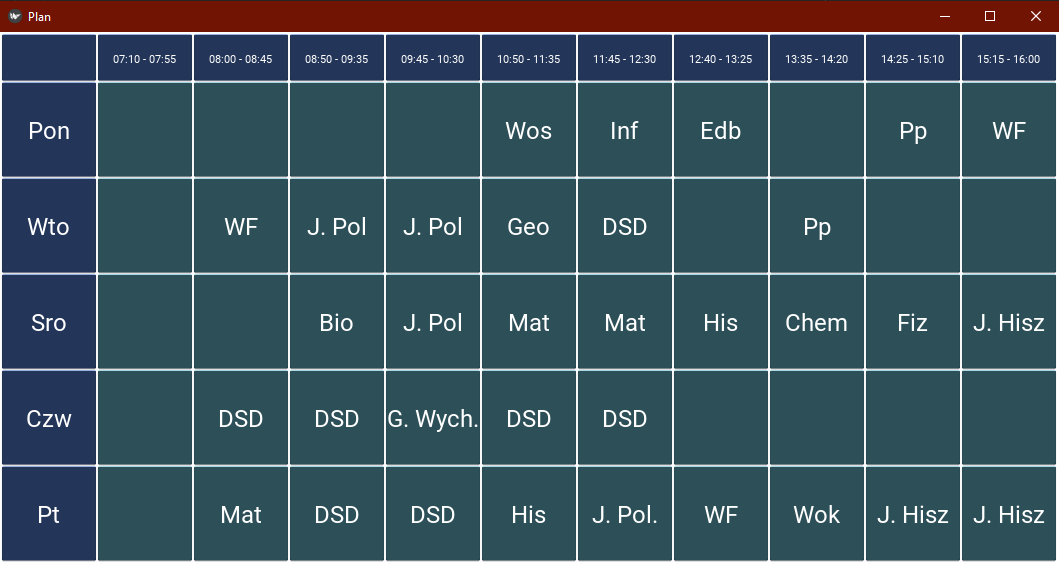This screenshot has width=1059, height=562.
Task: Select the Tuesday Geo lesson
Action: coord(529,226)
